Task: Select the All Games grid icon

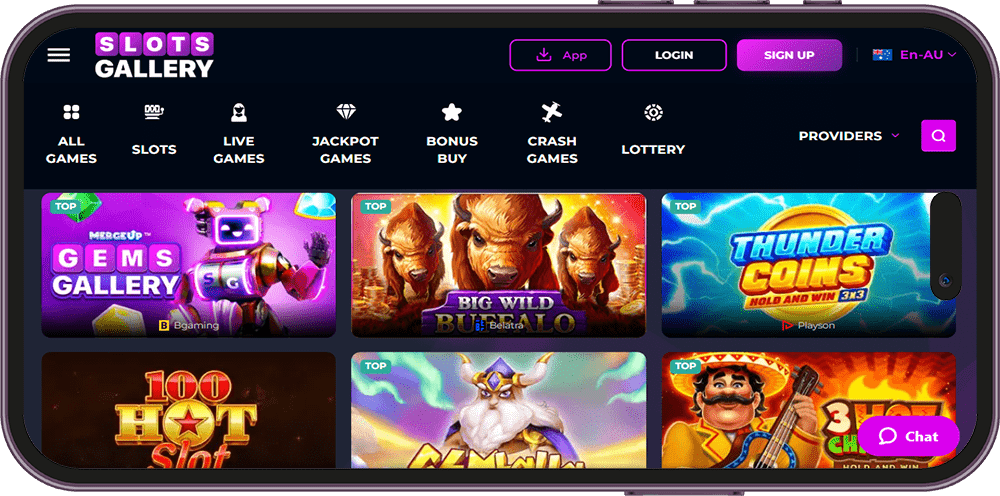Action: pos(71,113)
